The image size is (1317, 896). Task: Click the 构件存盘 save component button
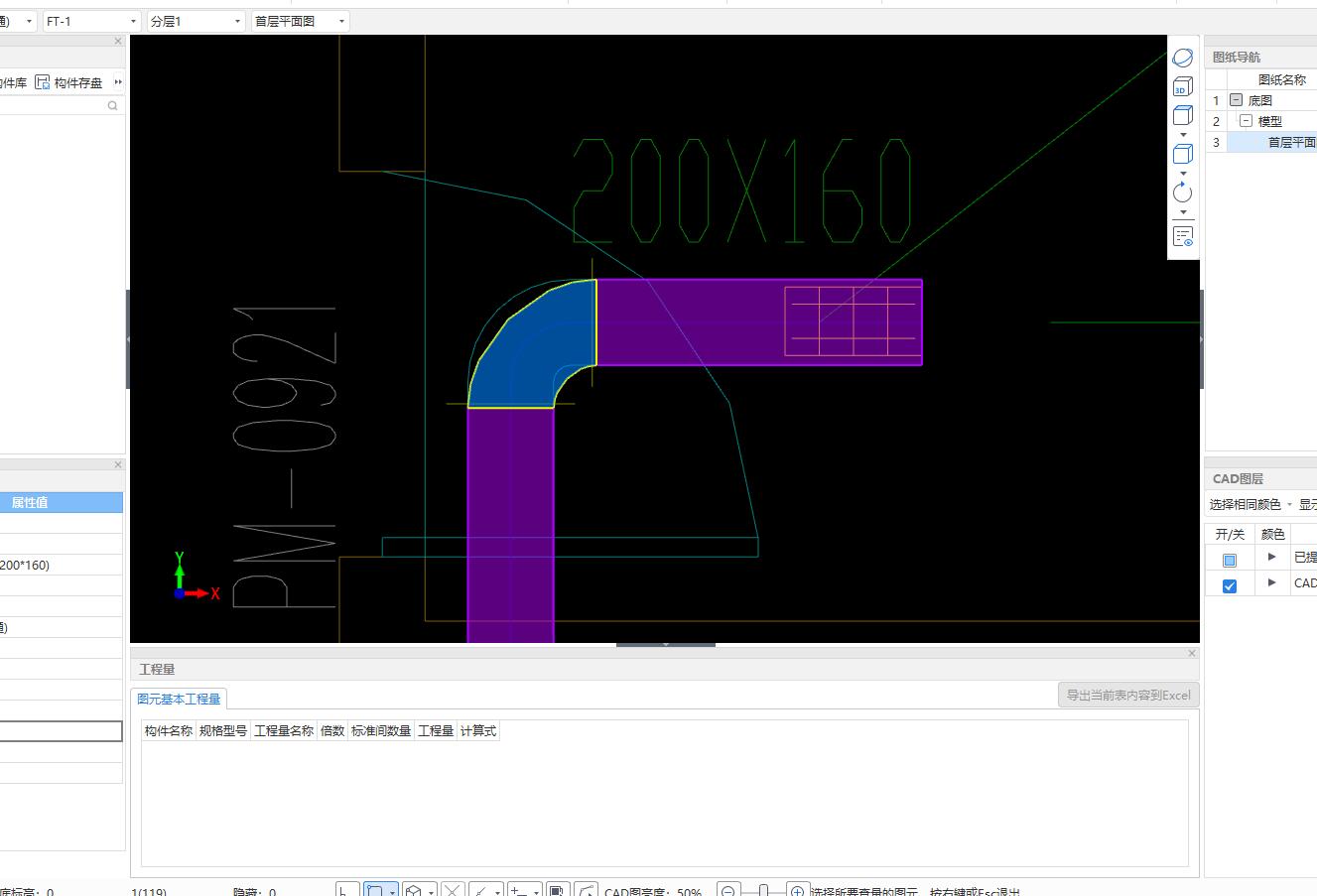(x=68, y=82)
